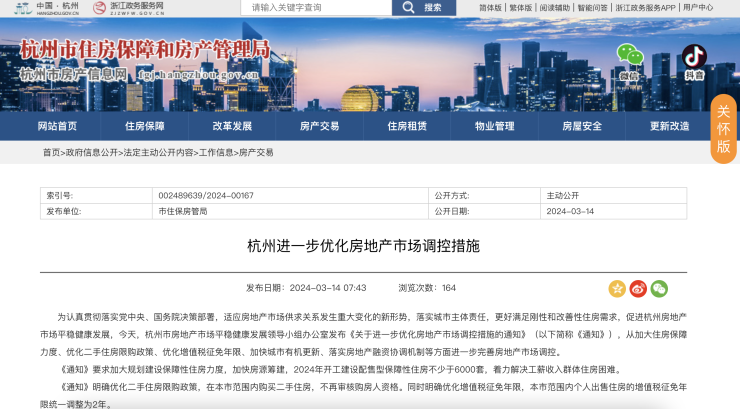Open the 住房保障 nav item

click(144, 126)
